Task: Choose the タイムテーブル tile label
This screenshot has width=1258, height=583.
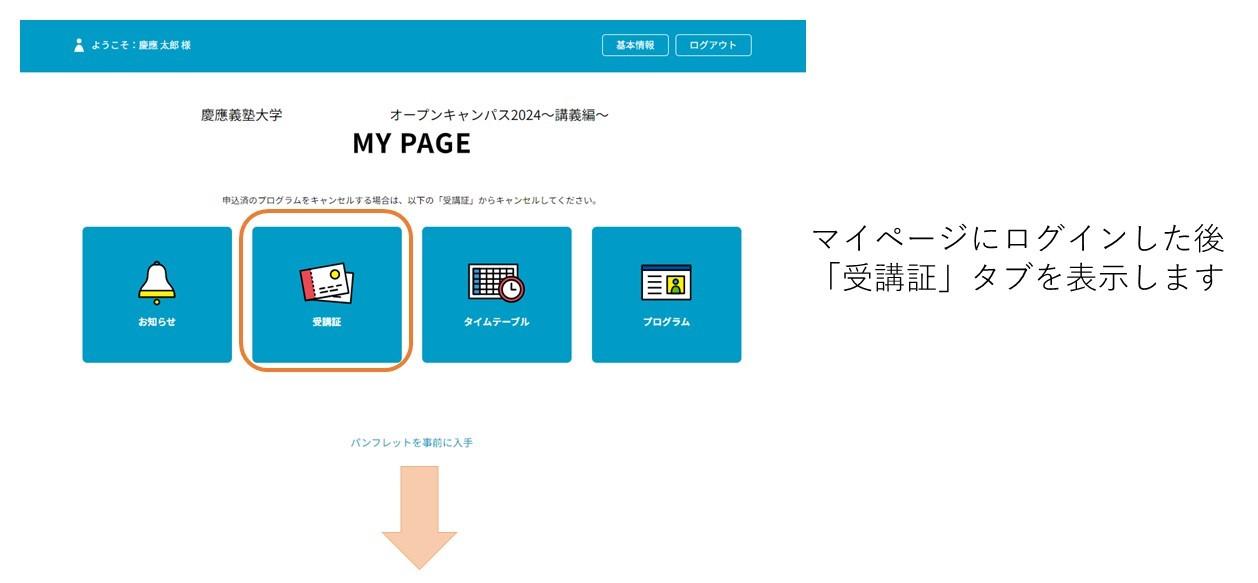Action: click(x=496, y=322)
